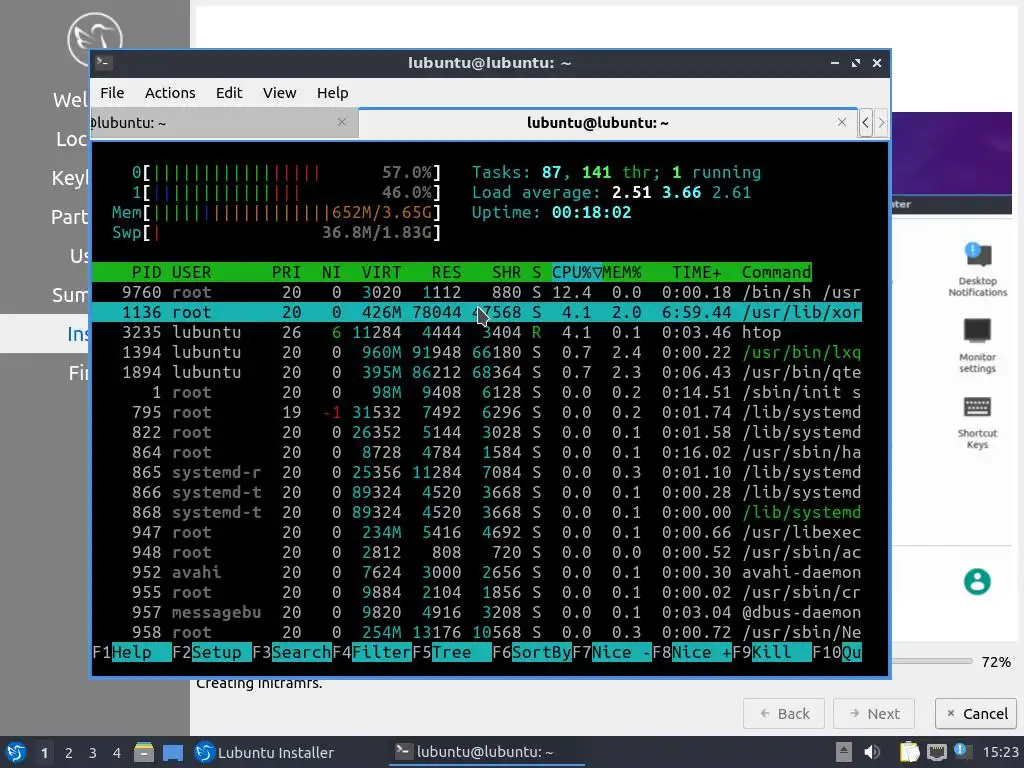Switch to workspace 1
The image size is (1024, 768).
[44, 752]
